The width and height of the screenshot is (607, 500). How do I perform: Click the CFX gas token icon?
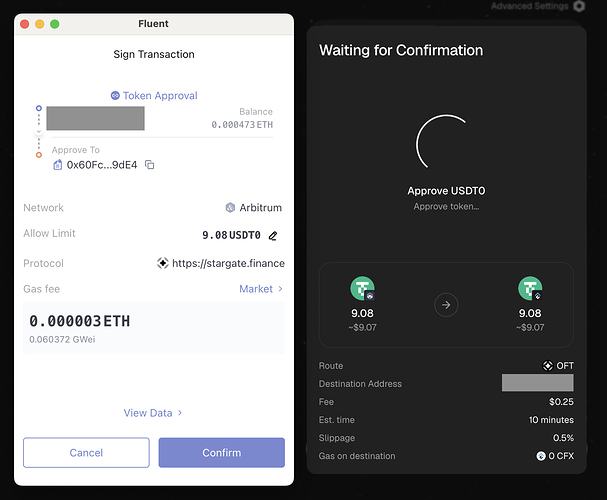pyautogui.click(x=541, y=456)
